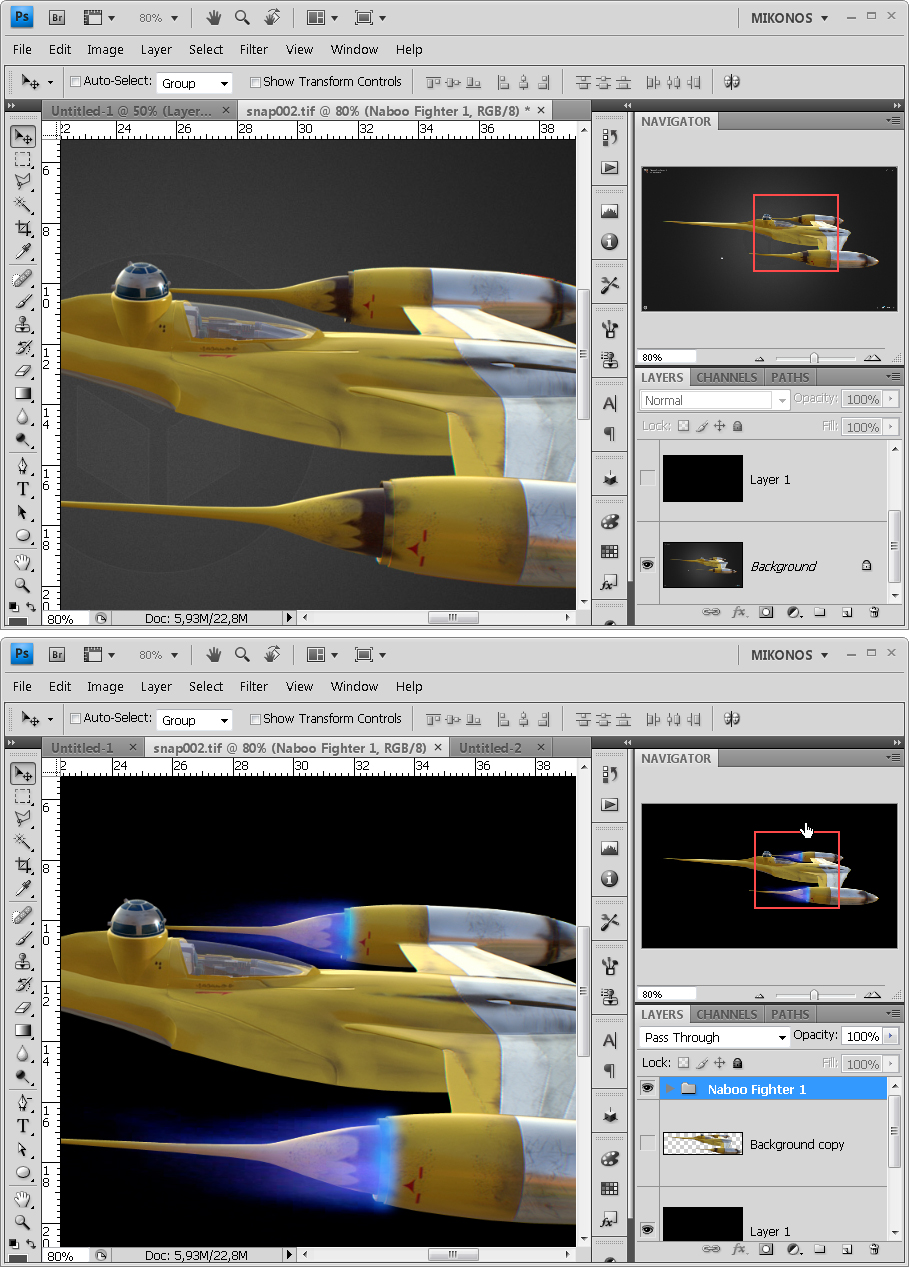Select the Brush tool in the upper Photoshop window
Screen dimensions: 909x1267
pos(23,301)
